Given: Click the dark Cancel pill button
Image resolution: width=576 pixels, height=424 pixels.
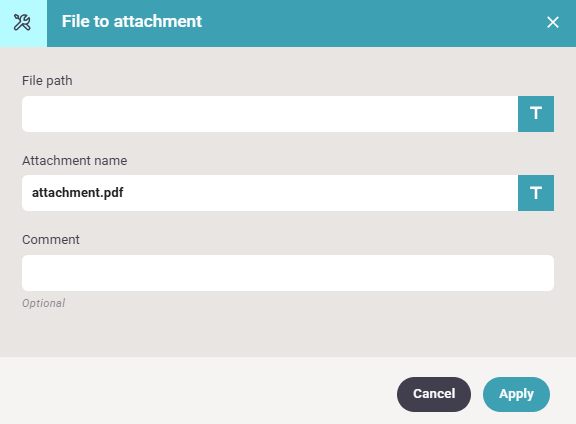Looking at the screenshot, I should 434,394.
